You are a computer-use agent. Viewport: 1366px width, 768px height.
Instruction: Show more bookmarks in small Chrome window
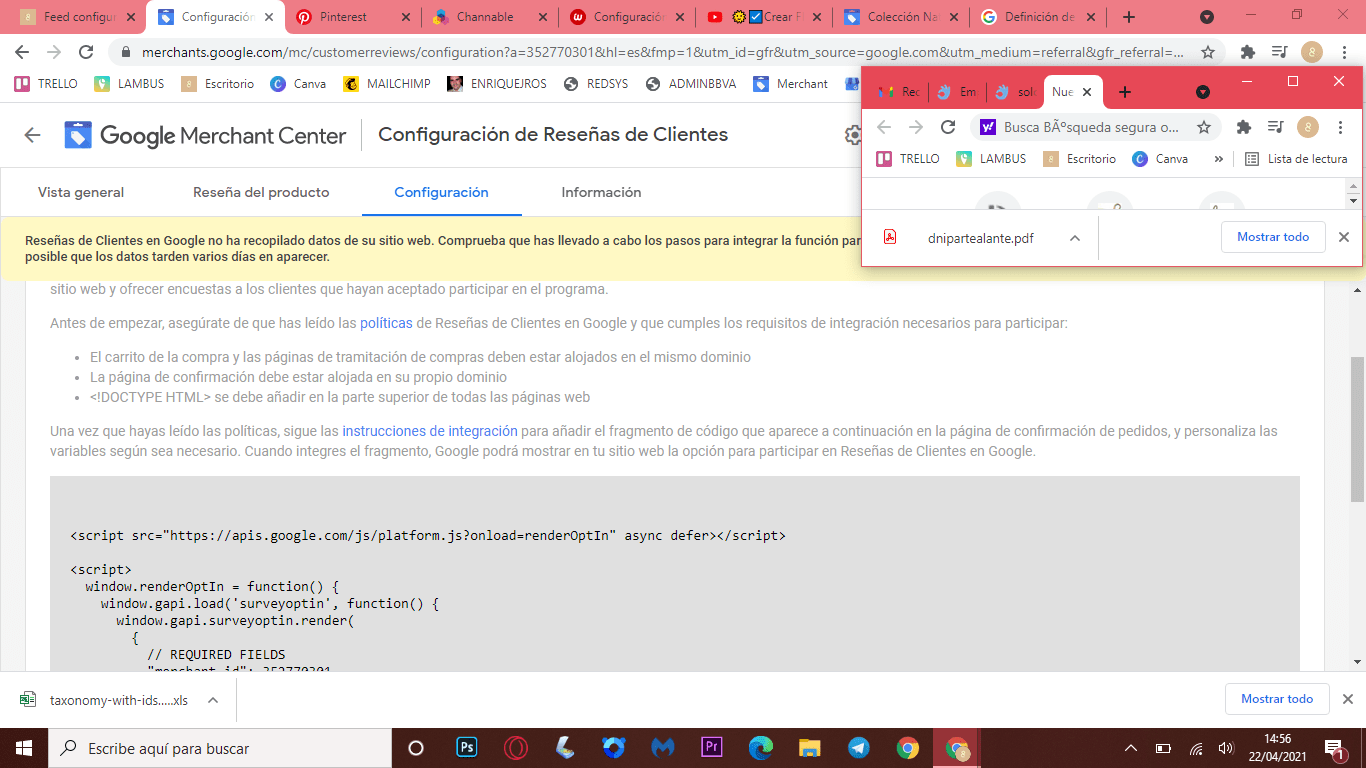(1218, 159)
